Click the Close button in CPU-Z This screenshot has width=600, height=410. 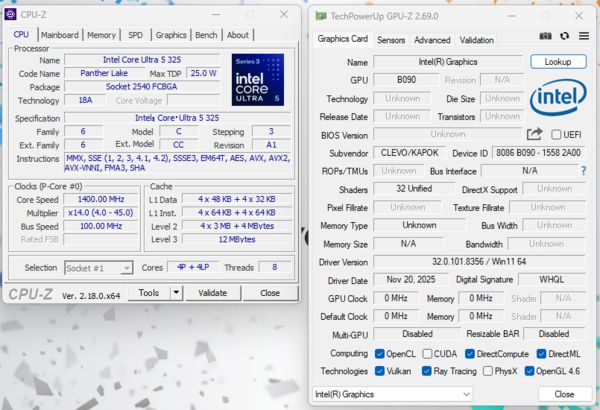[x=270, y=293]
